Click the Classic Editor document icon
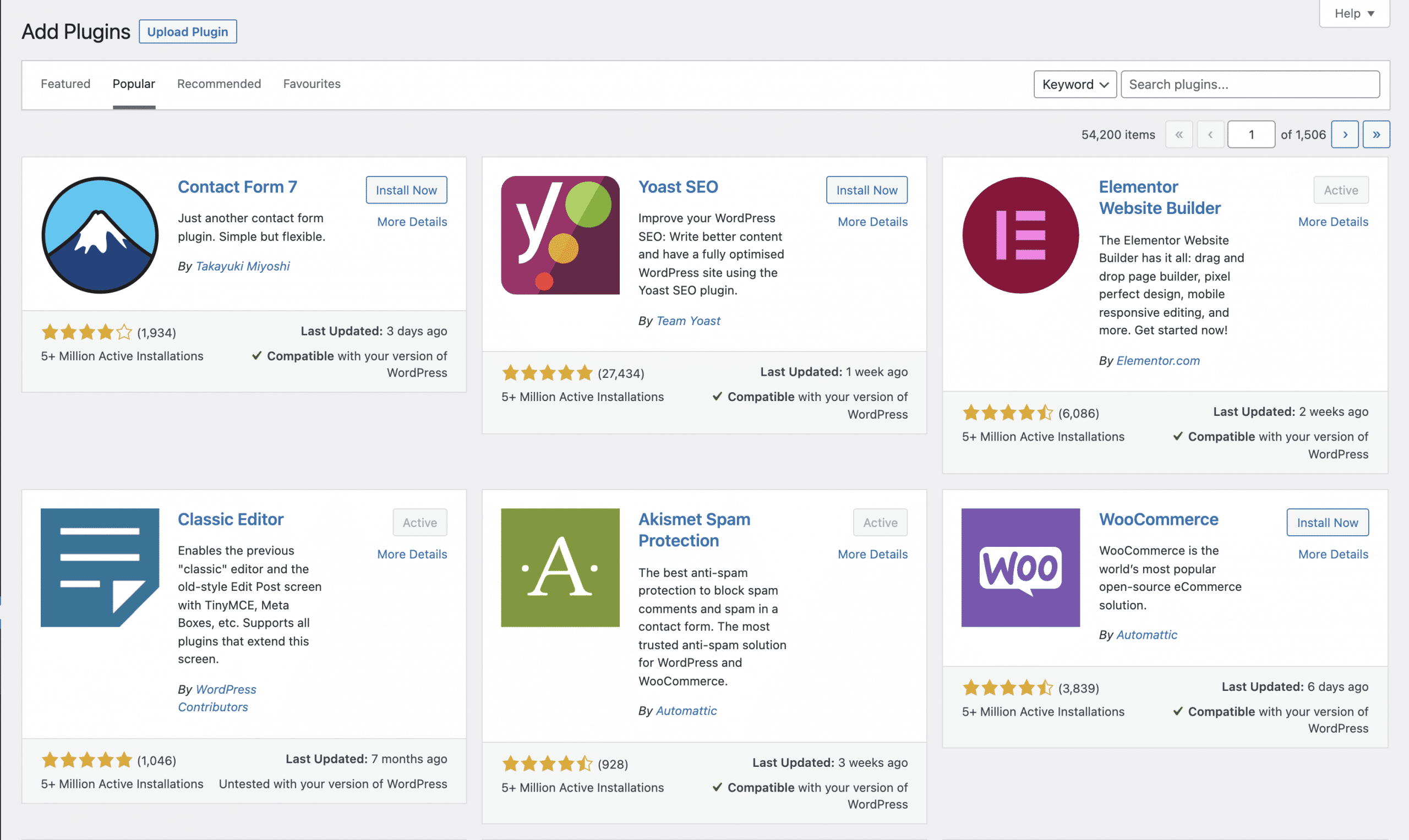This screenshot has height=840, width=1409. point(100,567)
